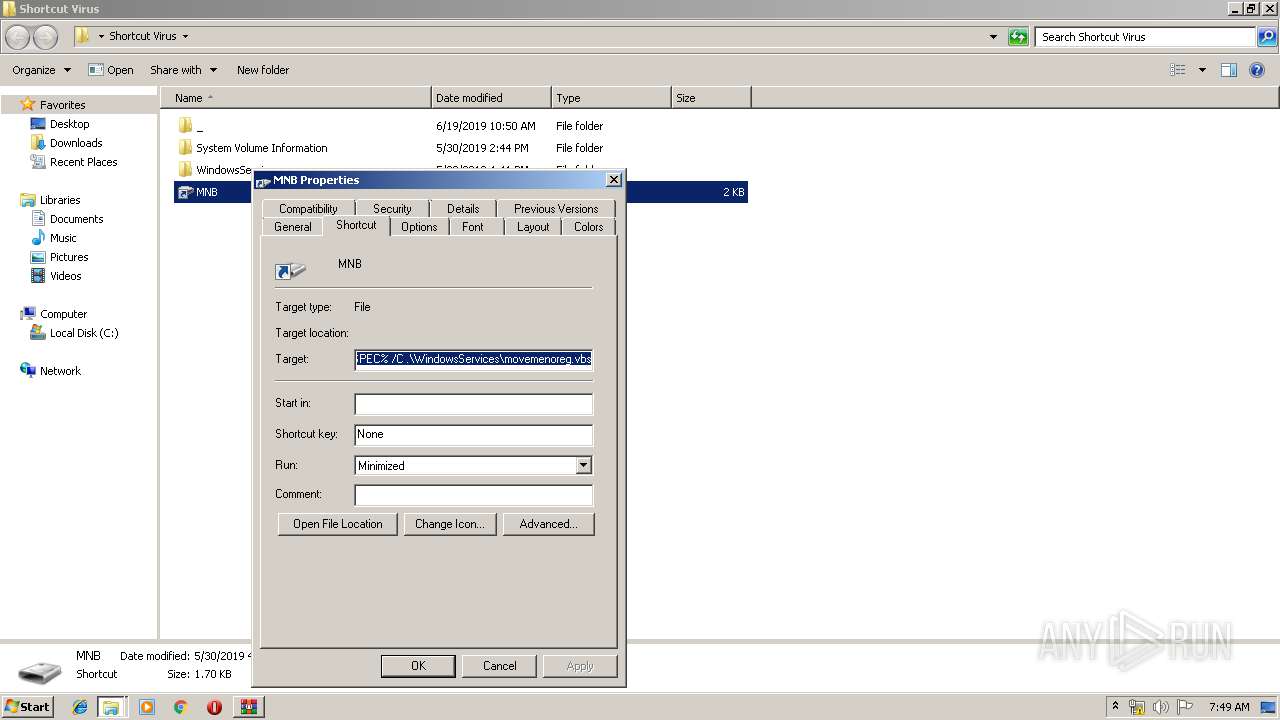The height and width of the screenshot is (720, 1280).
Task: Select the underscore-named folder row
Action: tap(461, 126)
